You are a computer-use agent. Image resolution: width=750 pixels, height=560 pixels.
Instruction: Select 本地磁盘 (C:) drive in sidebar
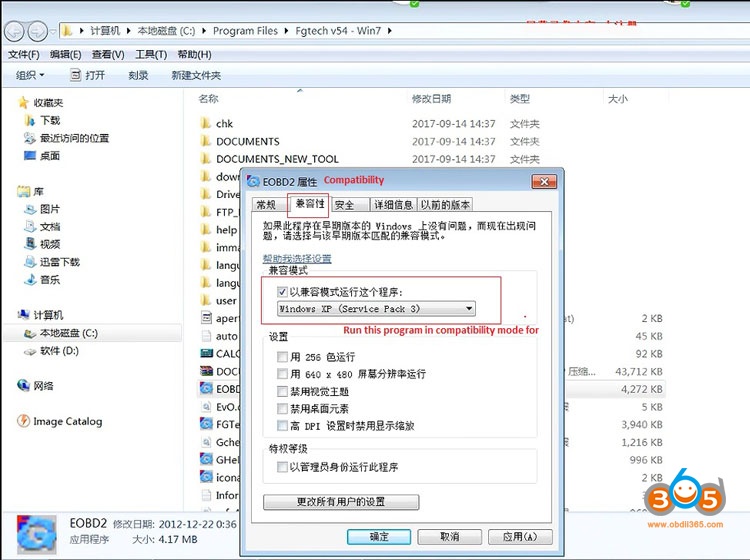[x=68, y=333]
